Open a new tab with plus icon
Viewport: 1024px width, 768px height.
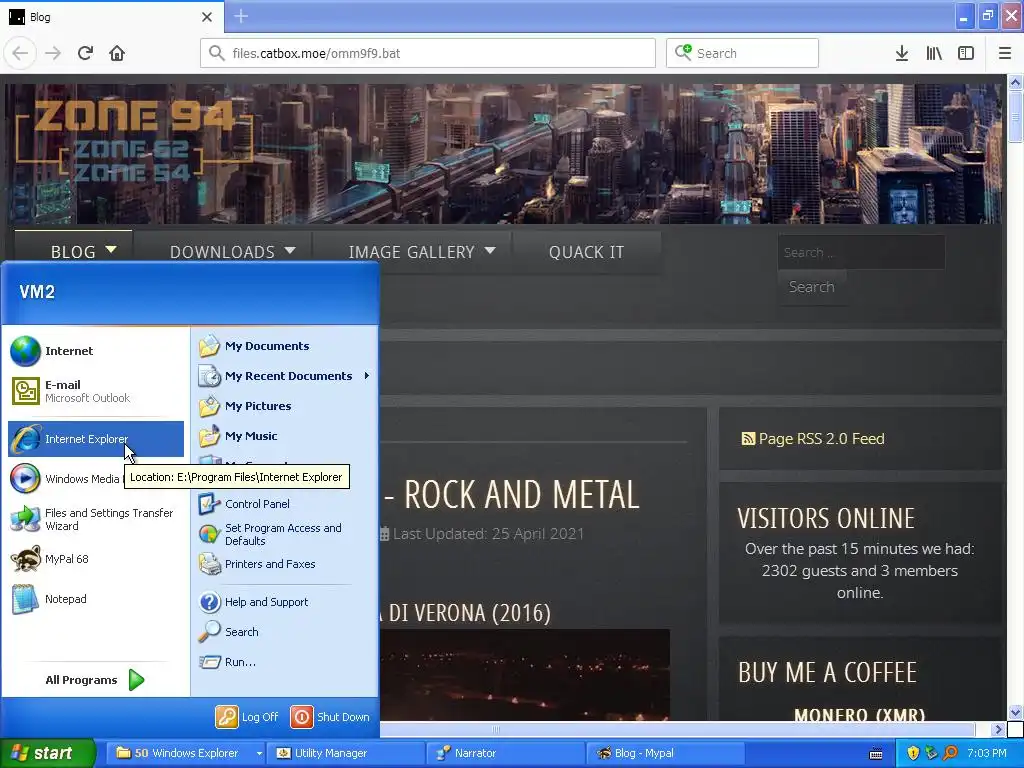(x=241, y=16)
